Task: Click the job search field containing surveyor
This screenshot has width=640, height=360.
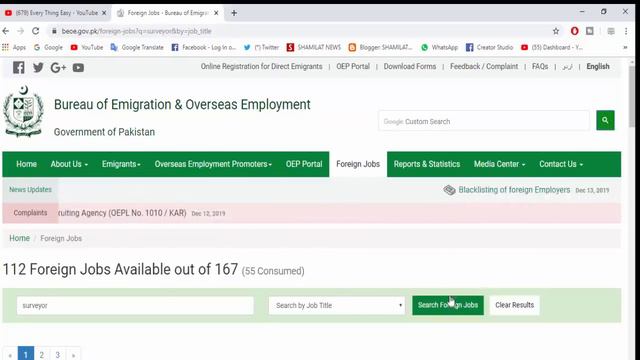Action: [135, 305]
